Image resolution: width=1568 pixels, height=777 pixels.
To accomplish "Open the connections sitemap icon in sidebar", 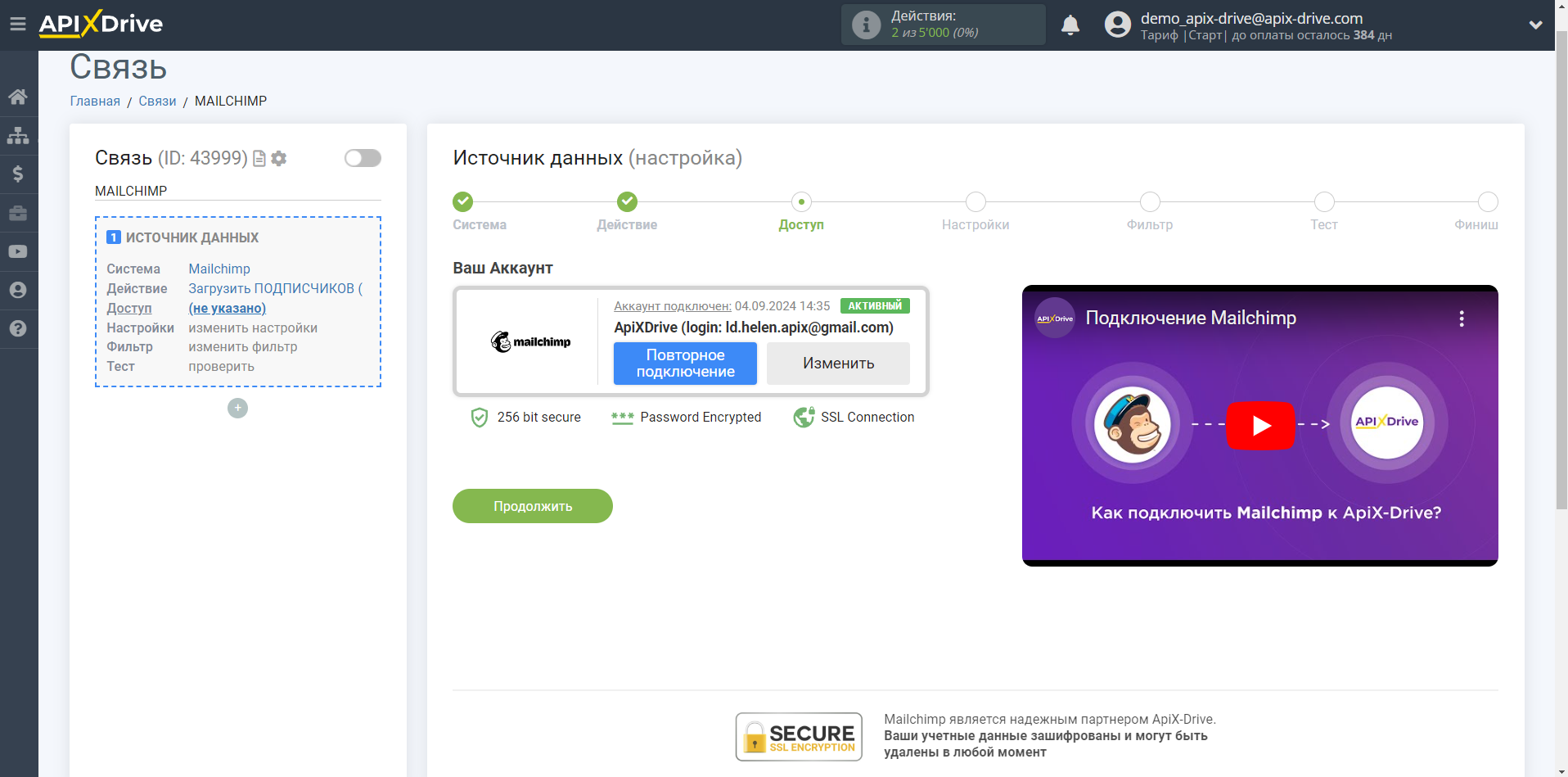I will click(18, 135).
